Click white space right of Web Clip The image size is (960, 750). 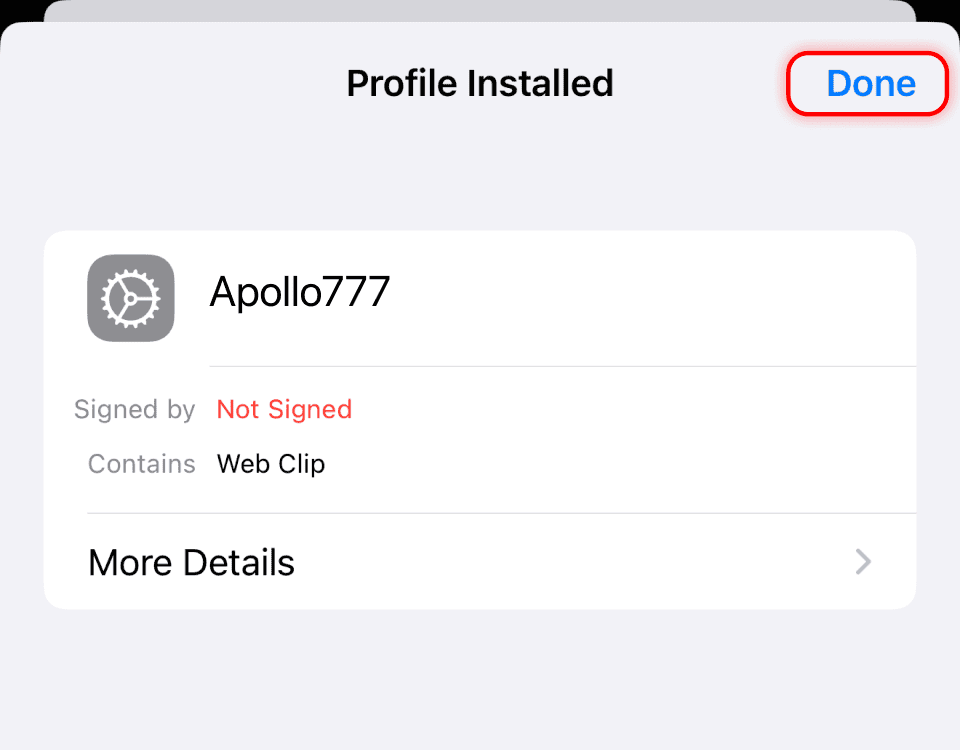(620, 464)
